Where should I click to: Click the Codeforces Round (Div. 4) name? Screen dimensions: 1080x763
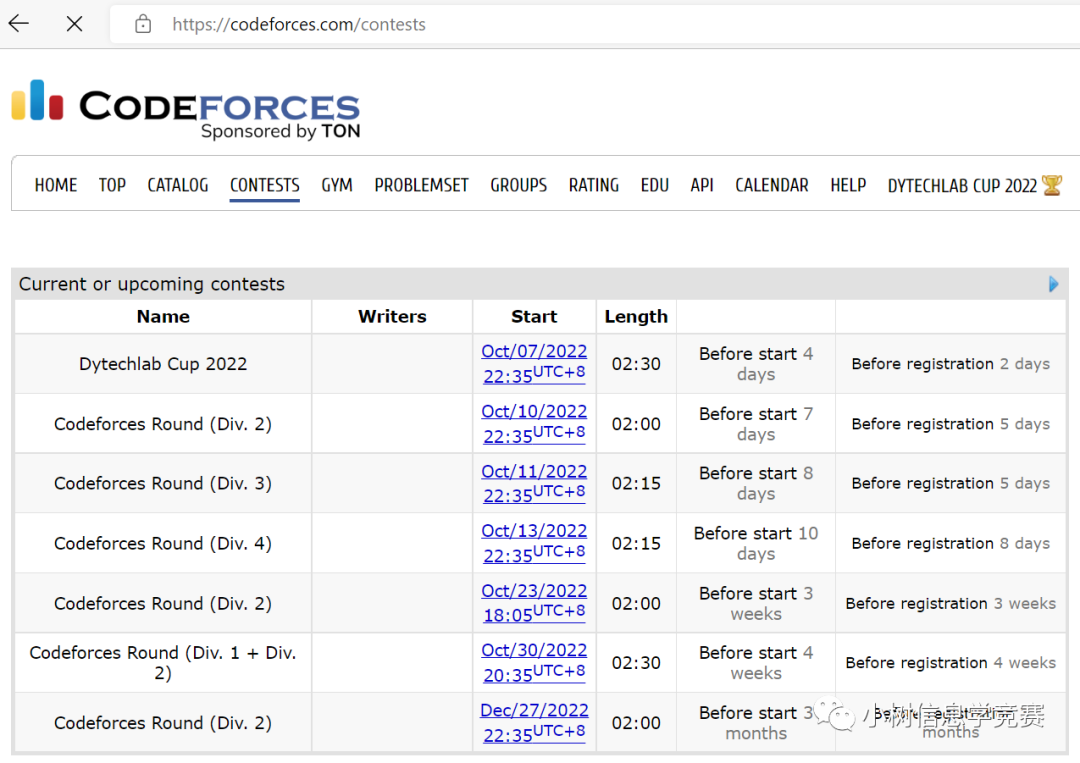[x=163, y=543]
